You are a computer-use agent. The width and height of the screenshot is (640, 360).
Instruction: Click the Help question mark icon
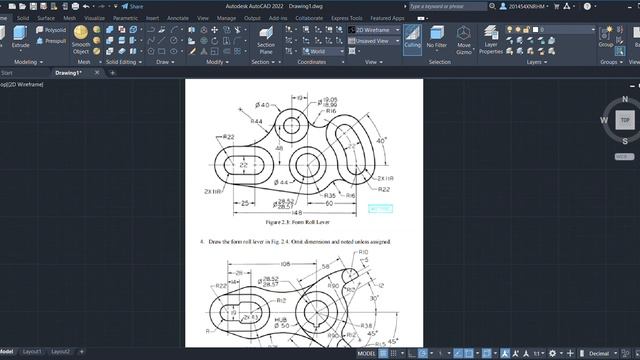click(x=587, y=7)
